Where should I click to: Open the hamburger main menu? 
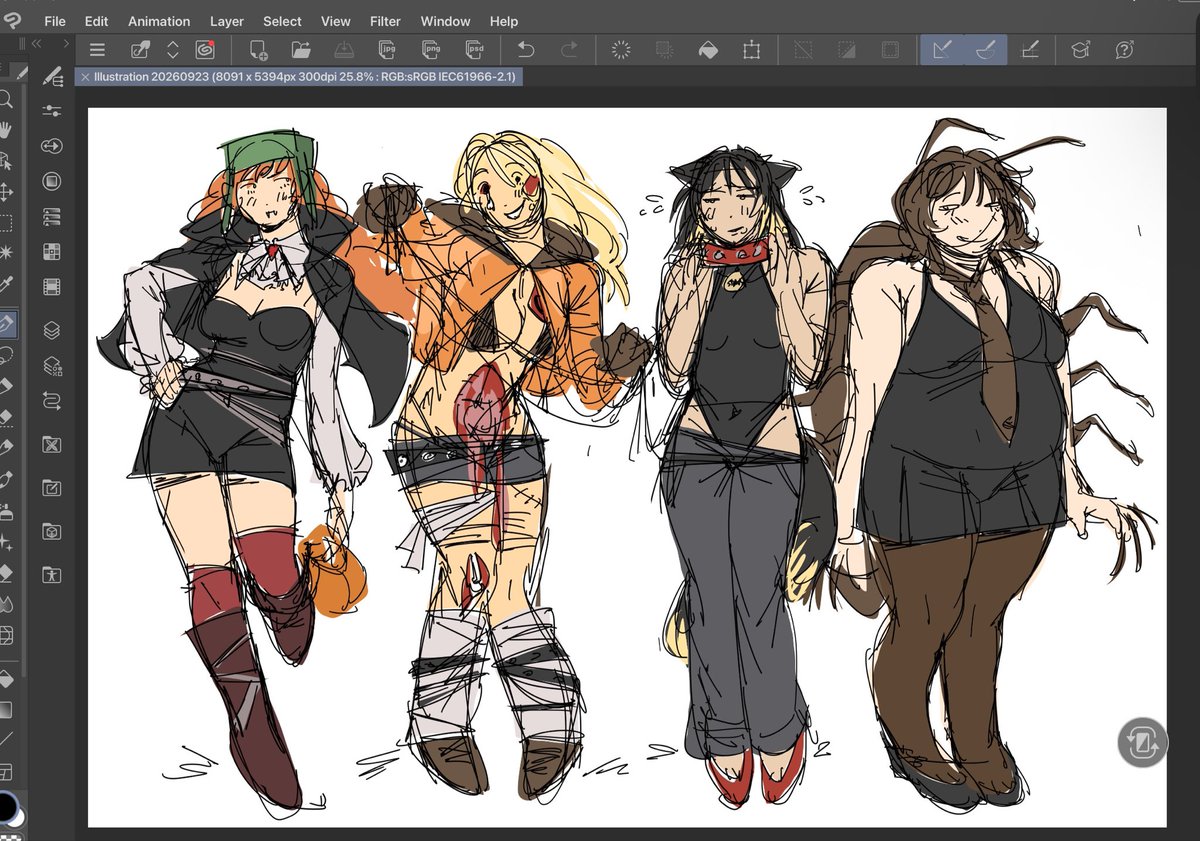click(97, 50)
